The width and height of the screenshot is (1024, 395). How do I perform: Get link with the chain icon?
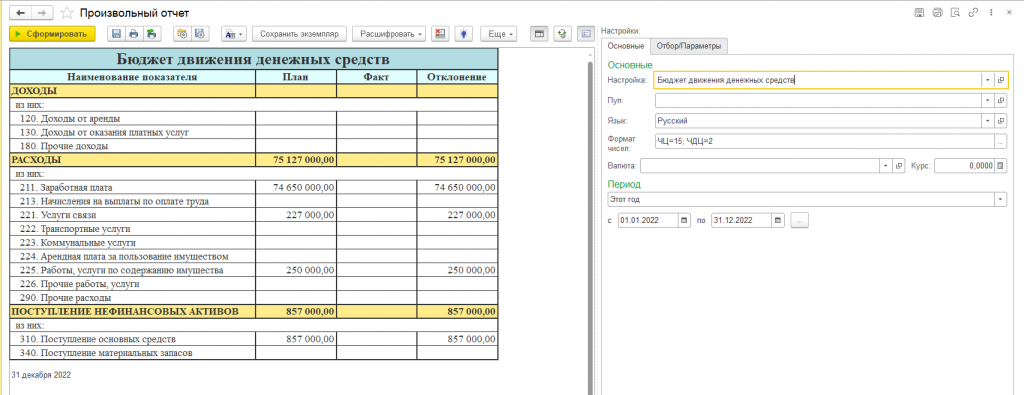coord(973,12)
